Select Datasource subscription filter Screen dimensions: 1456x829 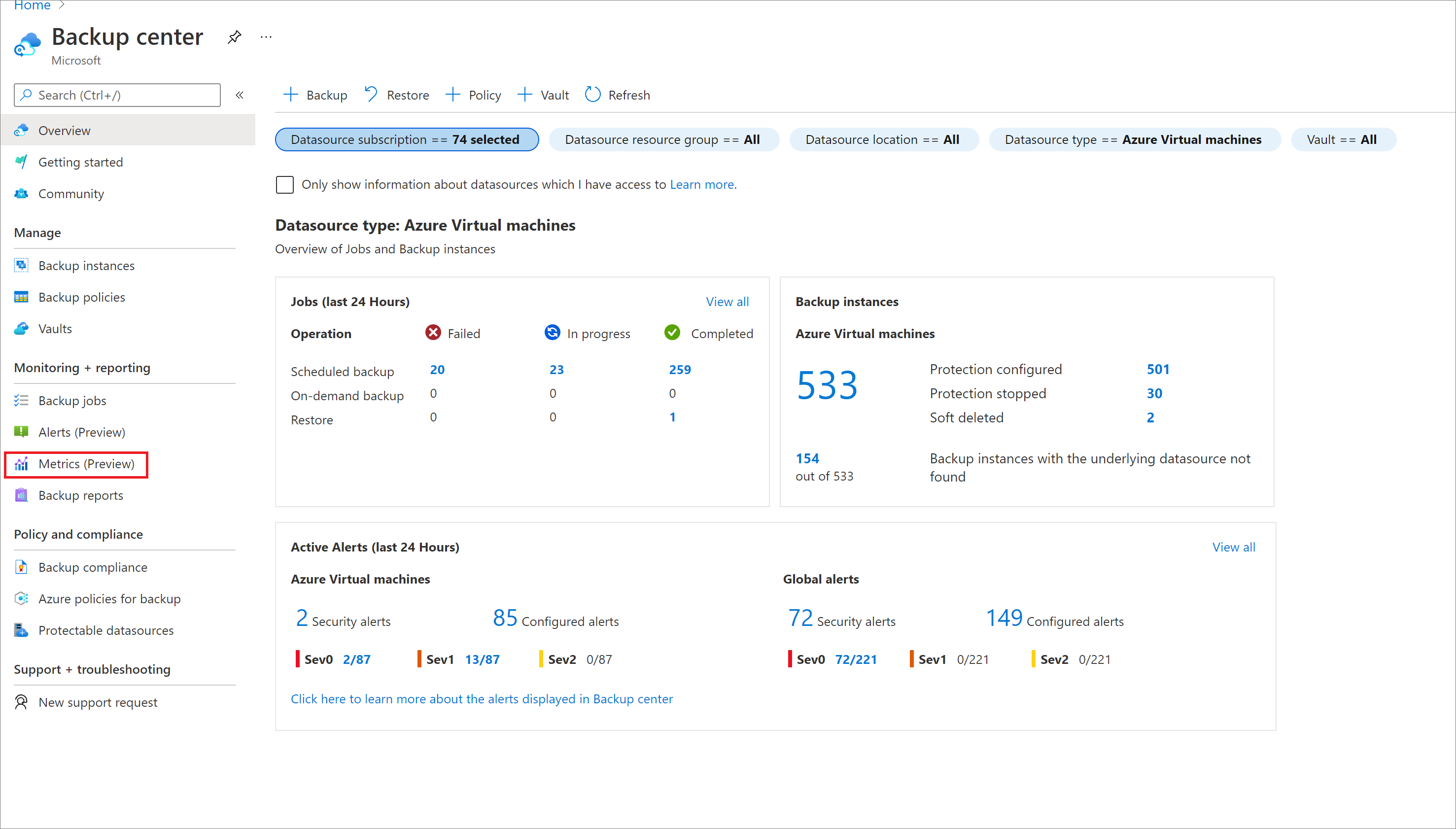(x=405, y=139)
